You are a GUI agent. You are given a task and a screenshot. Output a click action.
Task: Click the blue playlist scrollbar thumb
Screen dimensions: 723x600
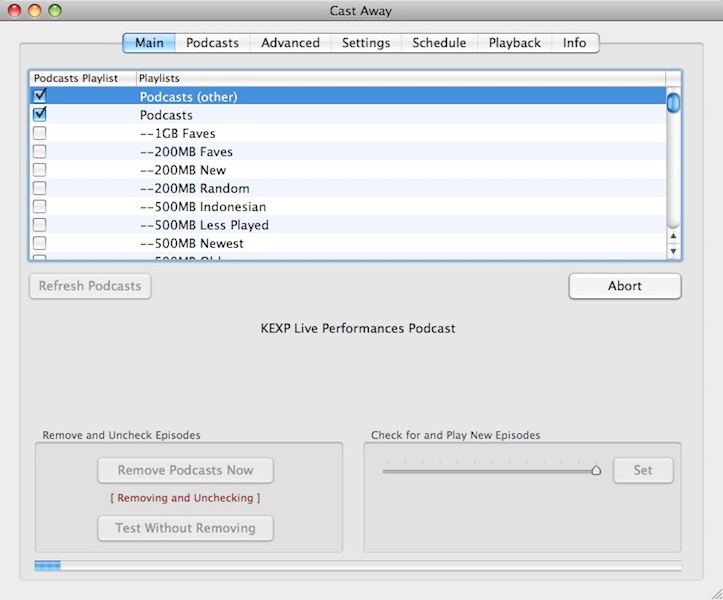(x=673, y=102)
